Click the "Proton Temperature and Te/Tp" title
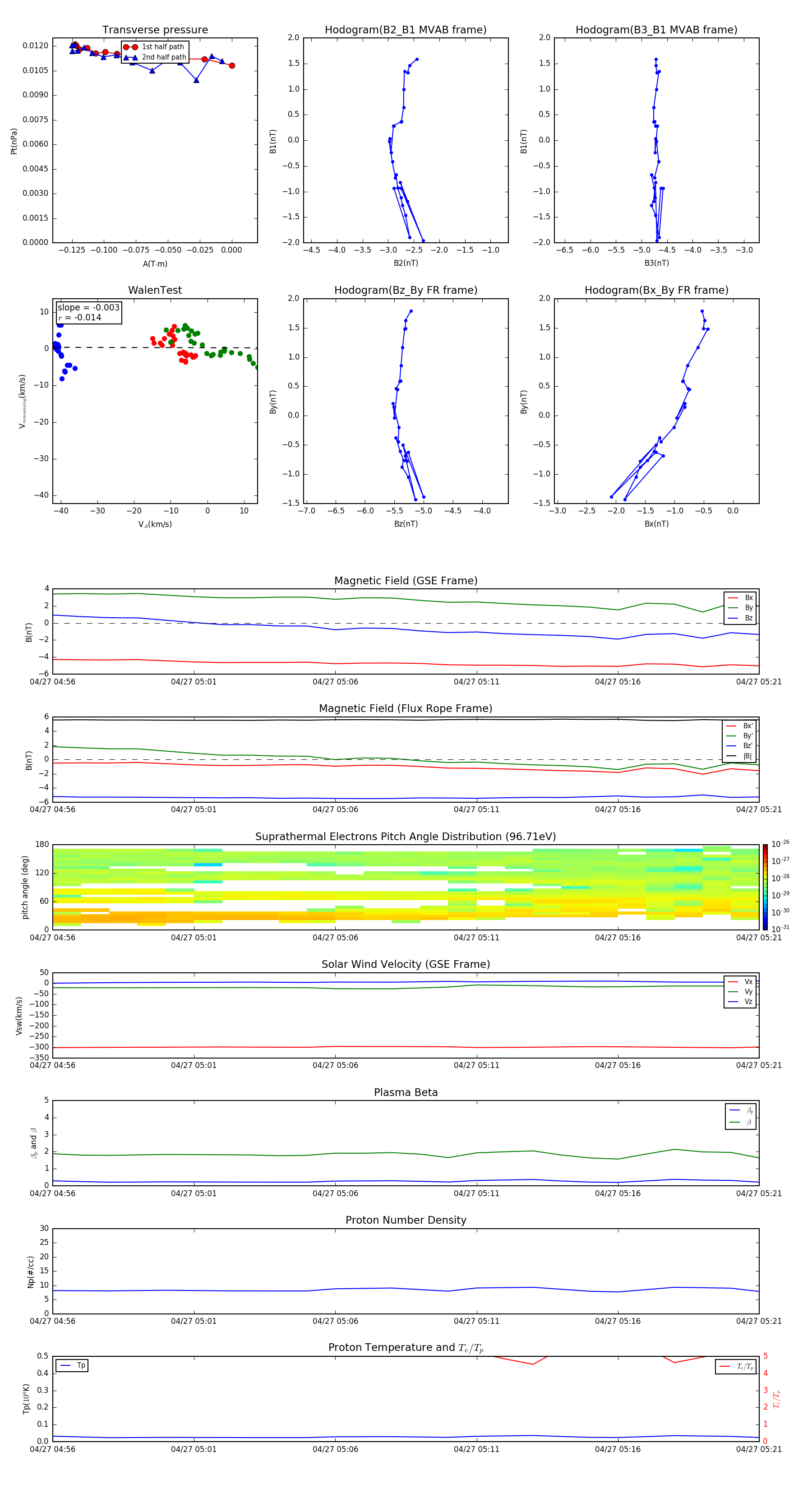The image size is (812, 1489). [406, 1348]
